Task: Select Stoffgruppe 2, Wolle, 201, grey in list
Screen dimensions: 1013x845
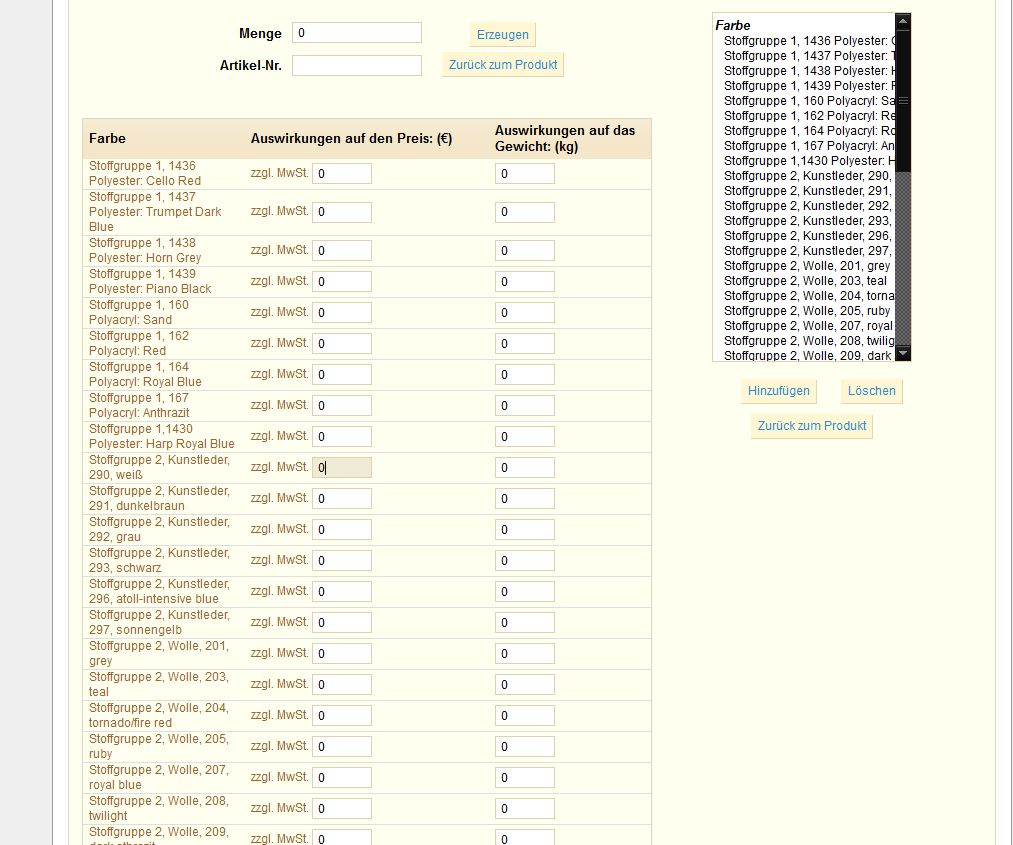Action: 807,266
